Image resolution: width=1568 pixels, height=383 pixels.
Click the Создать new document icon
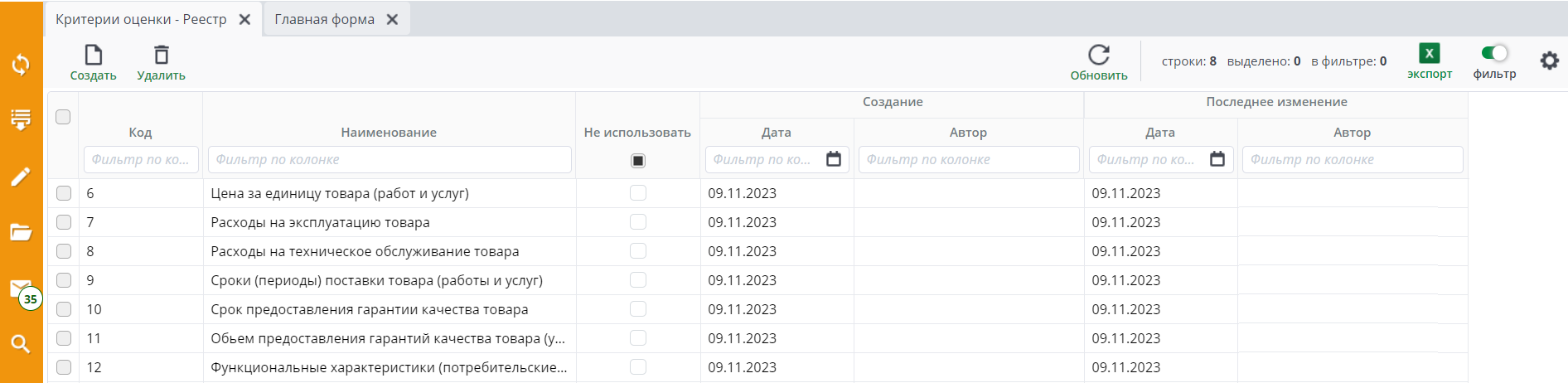click(x=94, y=56)
